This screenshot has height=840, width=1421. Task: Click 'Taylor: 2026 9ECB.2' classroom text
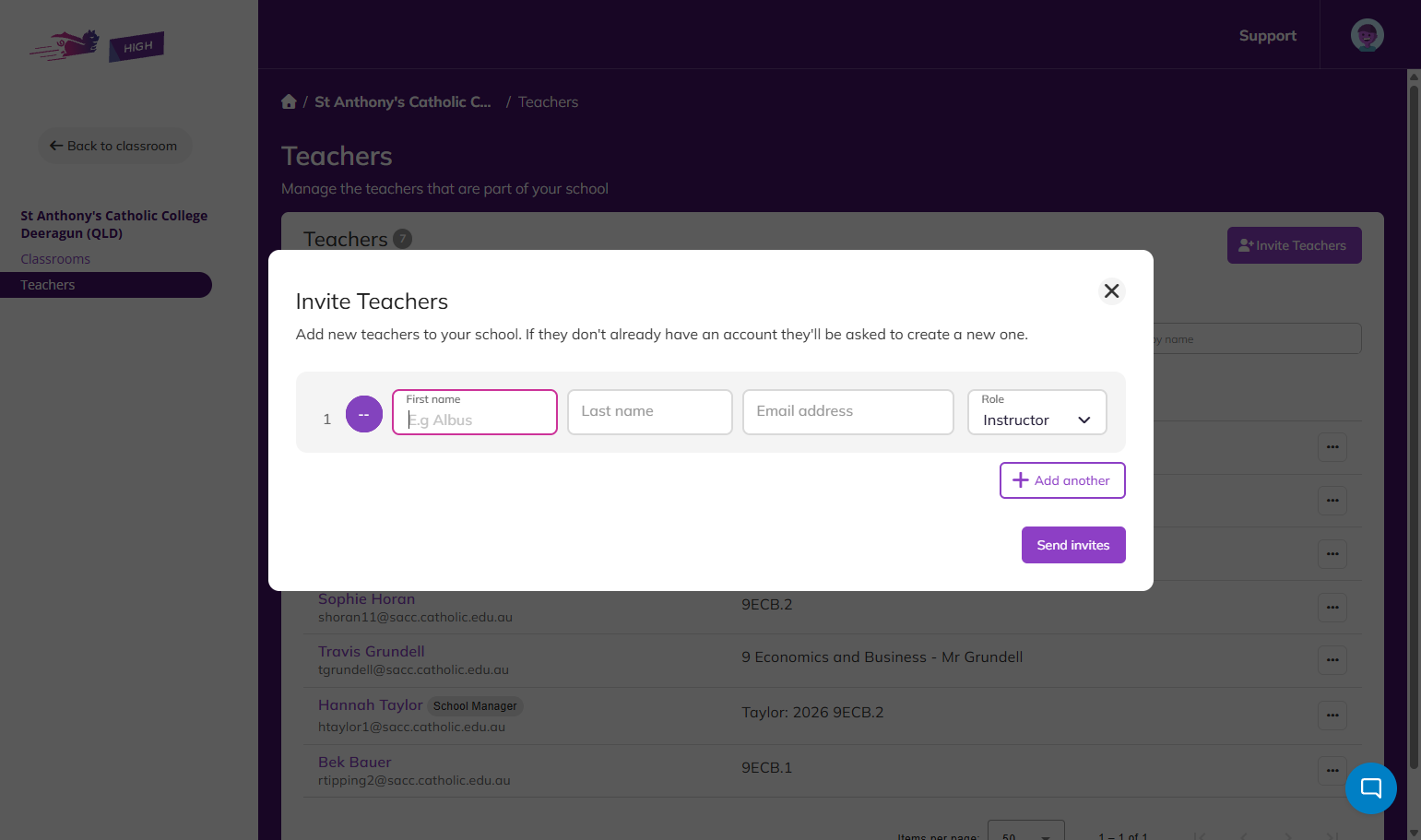tap(812, 713)
